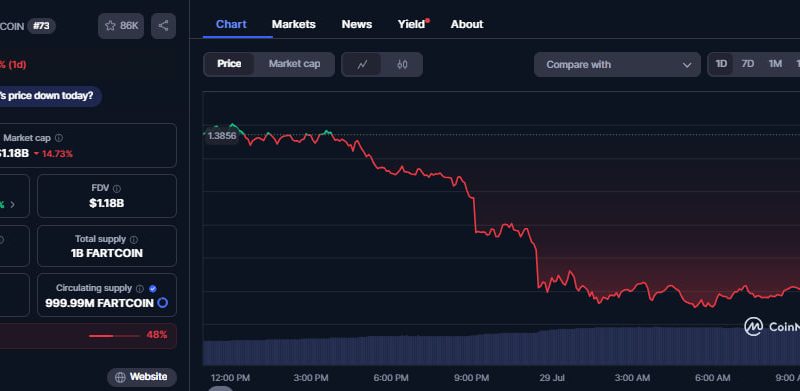
Task: Click the star watchlist button showing 86K
Action: point(121,26)
